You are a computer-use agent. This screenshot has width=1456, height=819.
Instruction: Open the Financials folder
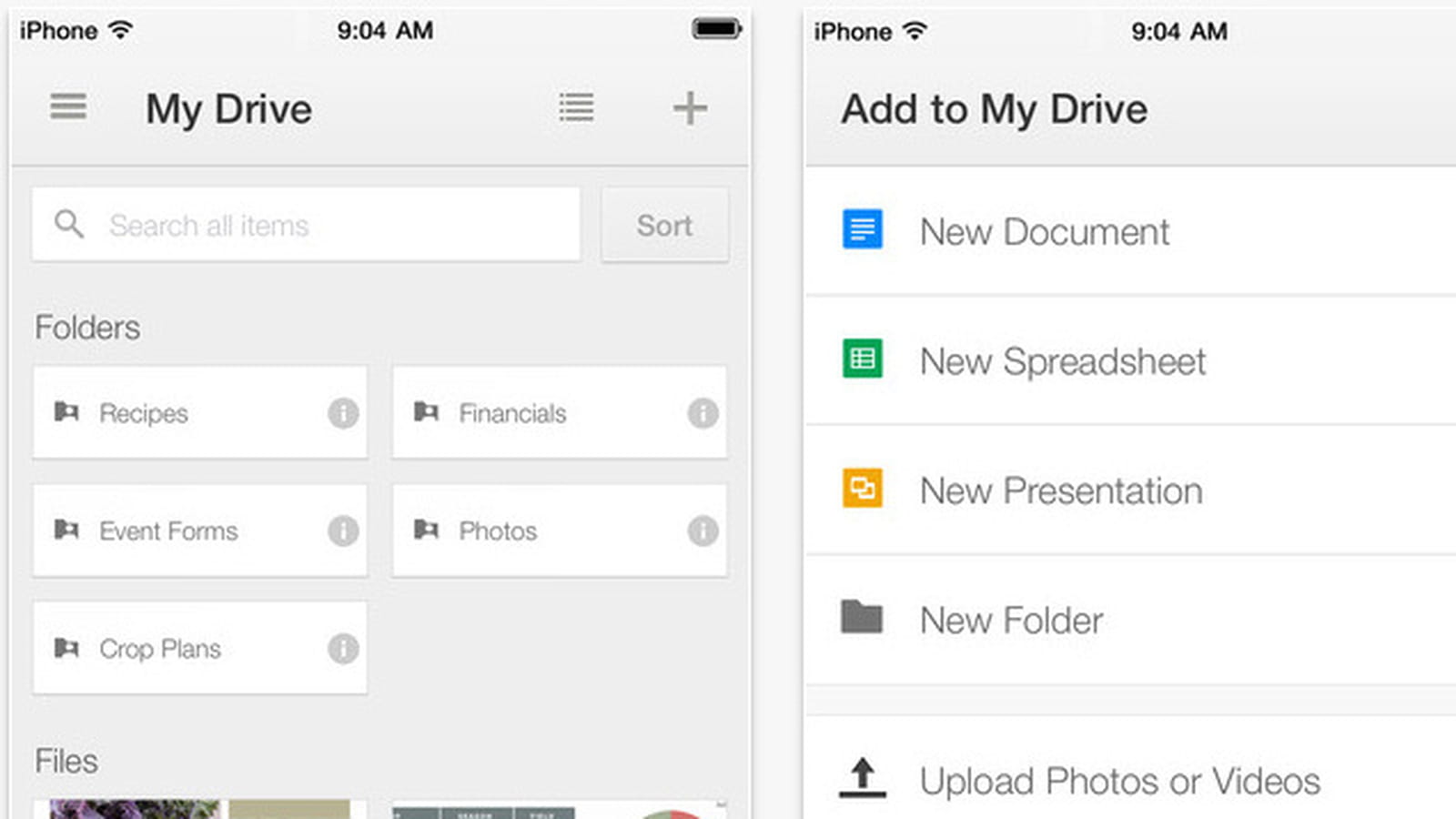point(560,412)
